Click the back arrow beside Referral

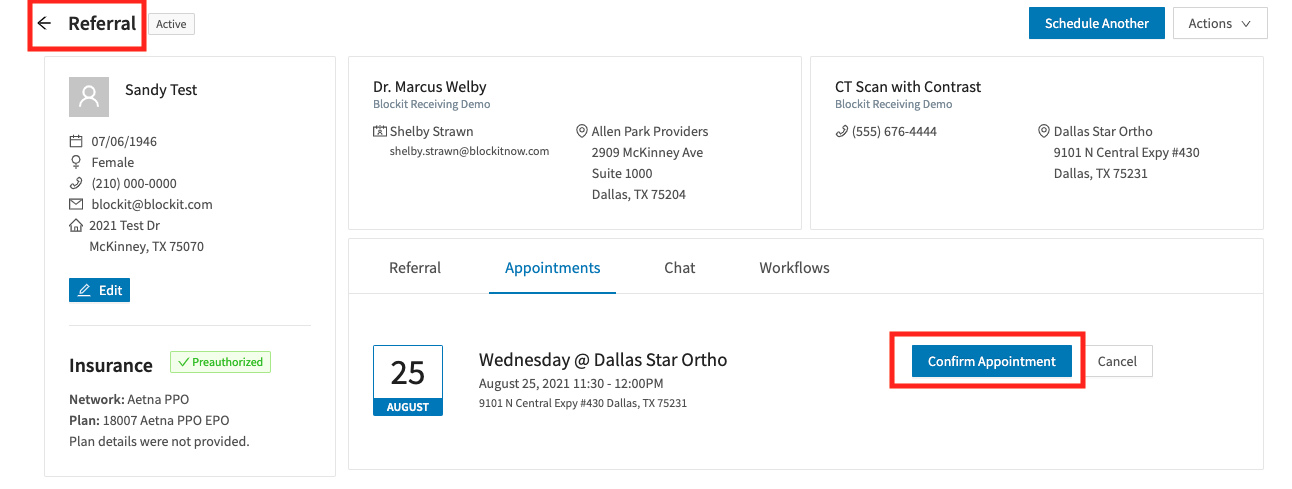[44, 23]
